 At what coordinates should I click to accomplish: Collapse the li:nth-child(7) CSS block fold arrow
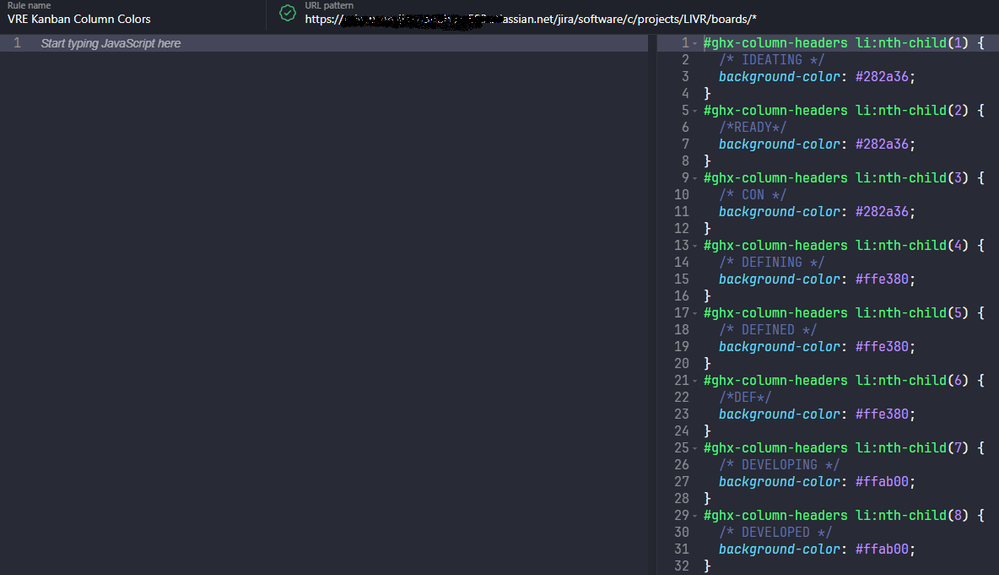click(x=695, y=448)
